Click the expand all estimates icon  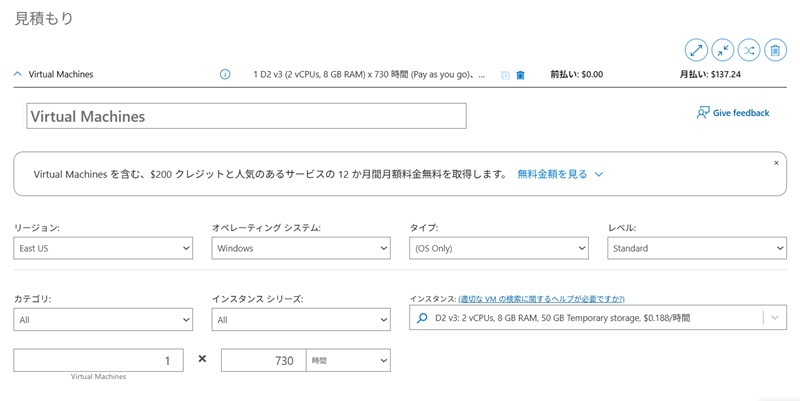pyautogui.click(x=696, y=49)
